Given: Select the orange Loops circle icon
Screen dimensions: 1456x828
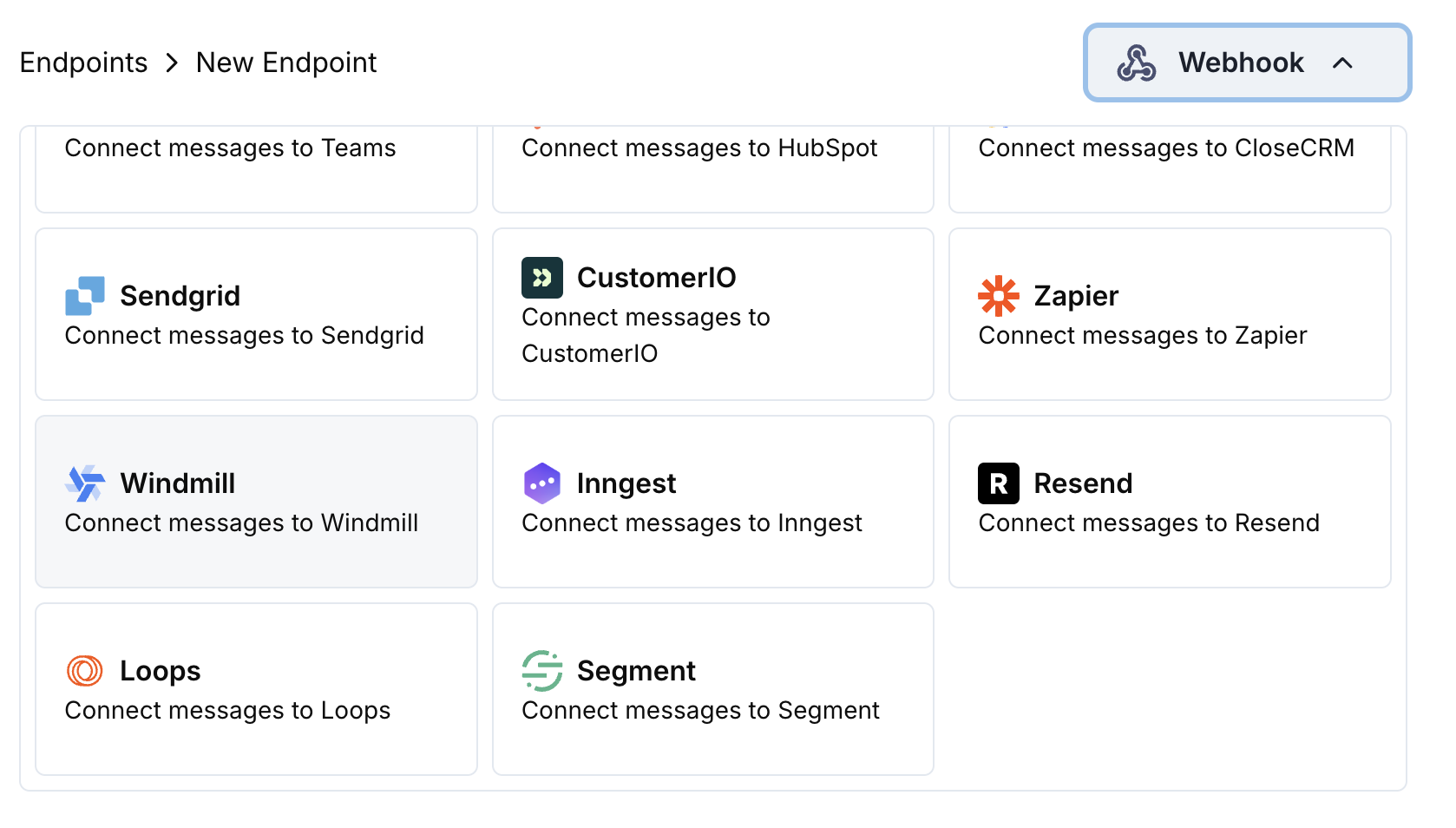Looking at the screenshot, I should click(84, 670).
